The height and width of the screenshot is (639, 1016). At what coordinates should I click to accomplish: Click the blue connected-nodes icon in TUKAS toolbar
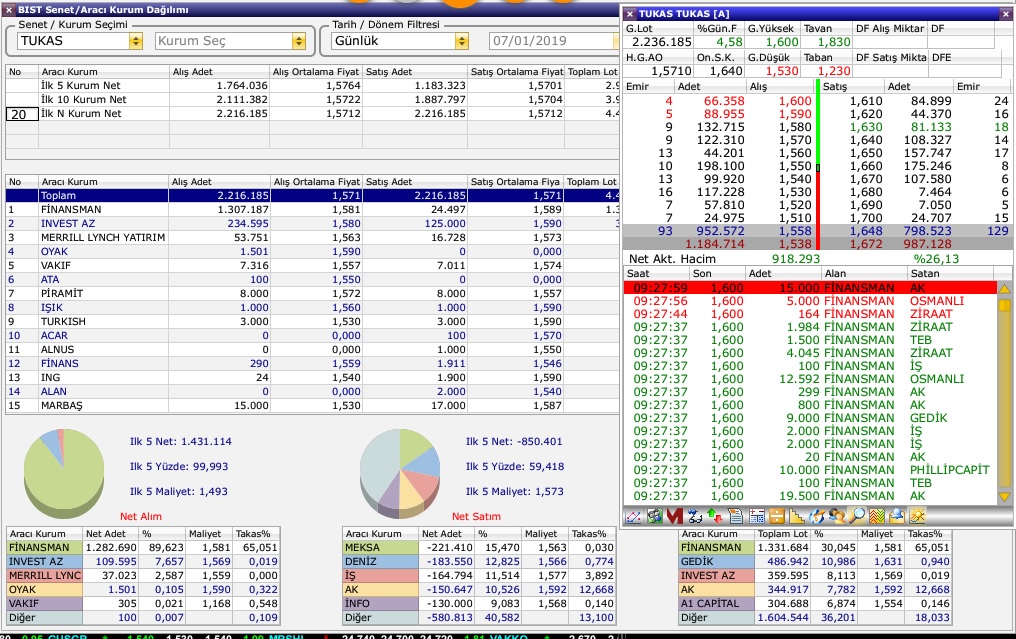(695, 517)
